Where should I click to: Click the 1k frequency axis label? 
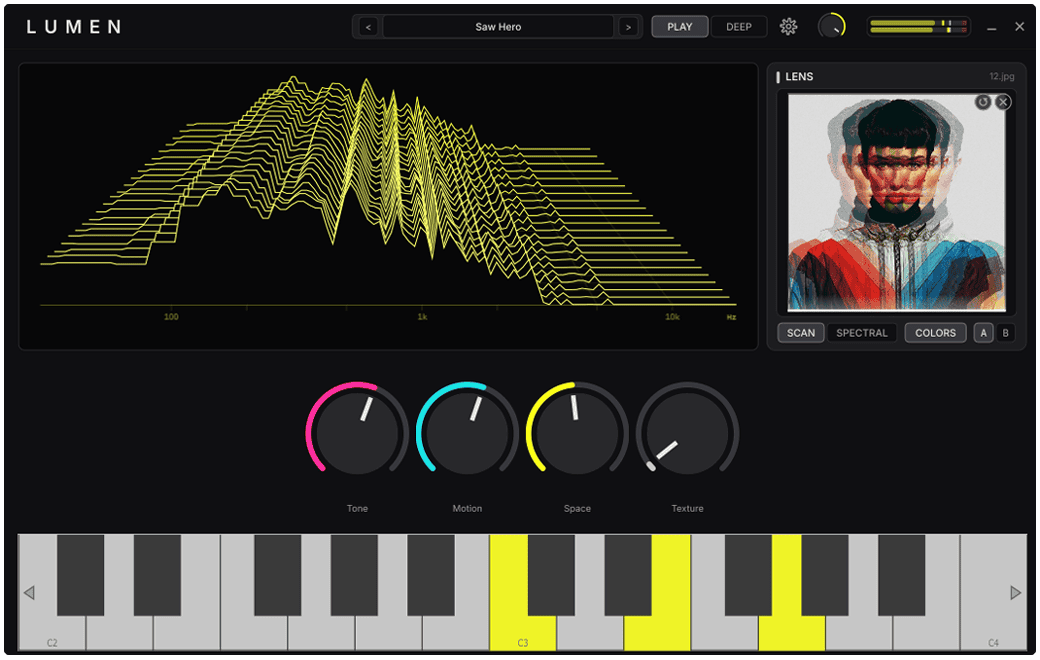click(422, 317)
